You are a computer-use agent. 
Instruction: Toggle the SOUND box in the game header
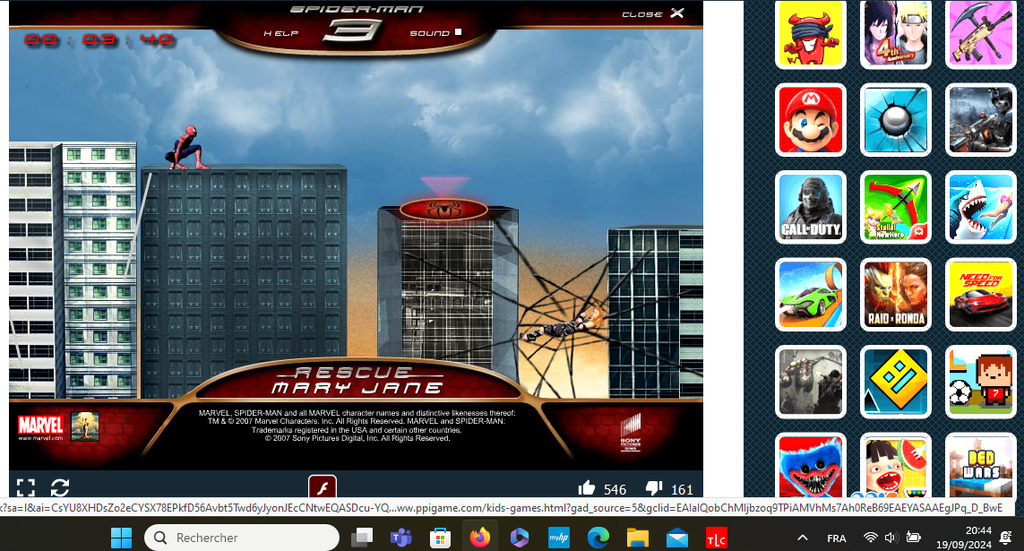coord(458,31)
